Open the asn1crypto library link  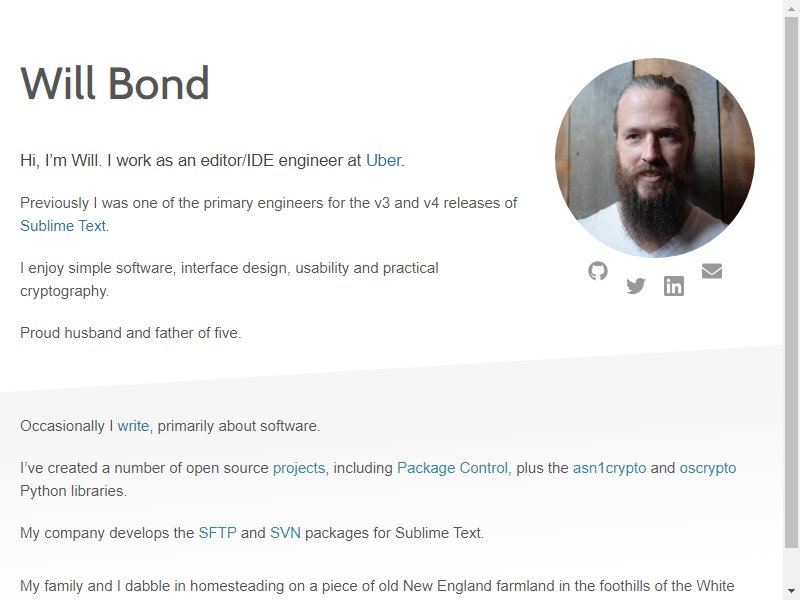coord(609,468)
